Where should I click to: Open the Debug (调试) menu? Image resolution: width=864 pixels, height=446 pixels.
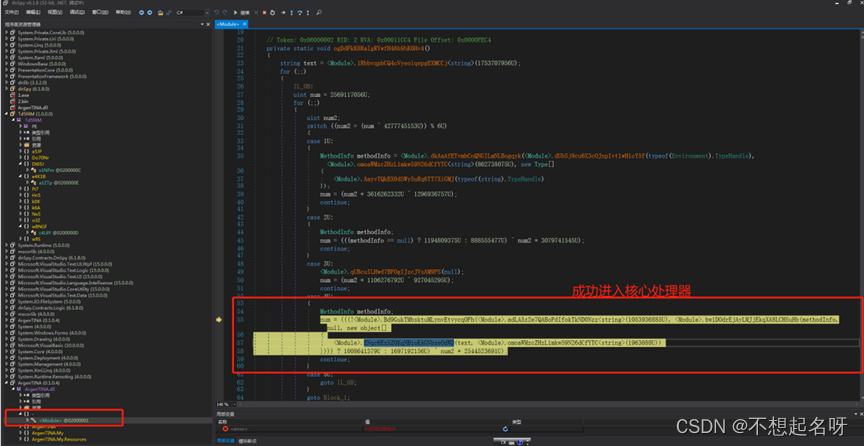[x=78, y=12]
